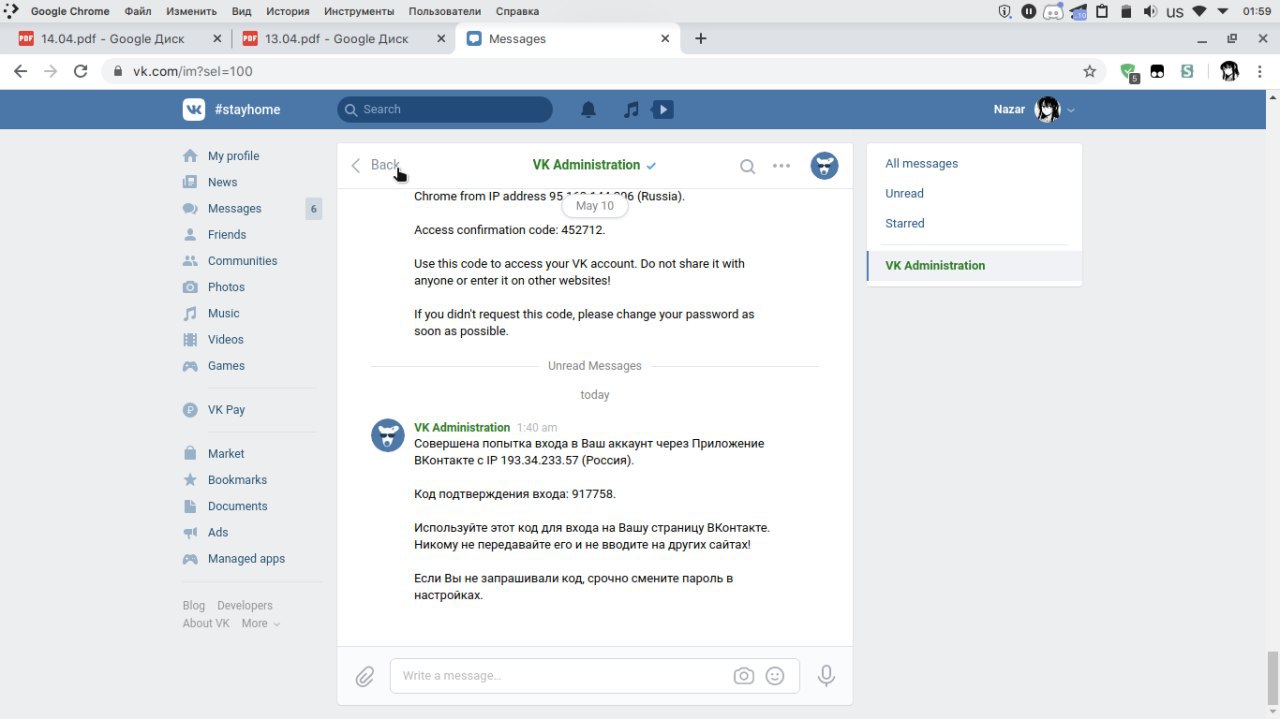1280x719 pixels.
Task: Search within the conversation magnifier icon
Action: pos(747,166)
